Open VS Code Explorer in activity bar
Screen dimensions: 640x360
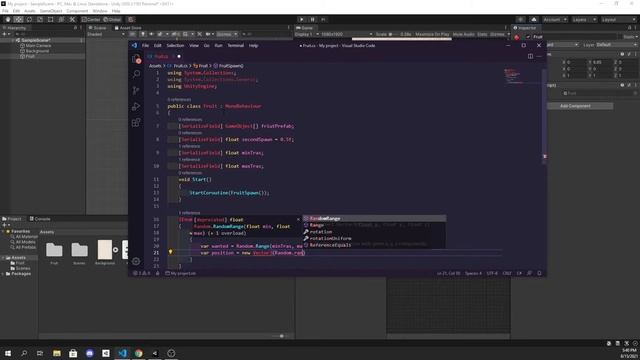[136, 59]
